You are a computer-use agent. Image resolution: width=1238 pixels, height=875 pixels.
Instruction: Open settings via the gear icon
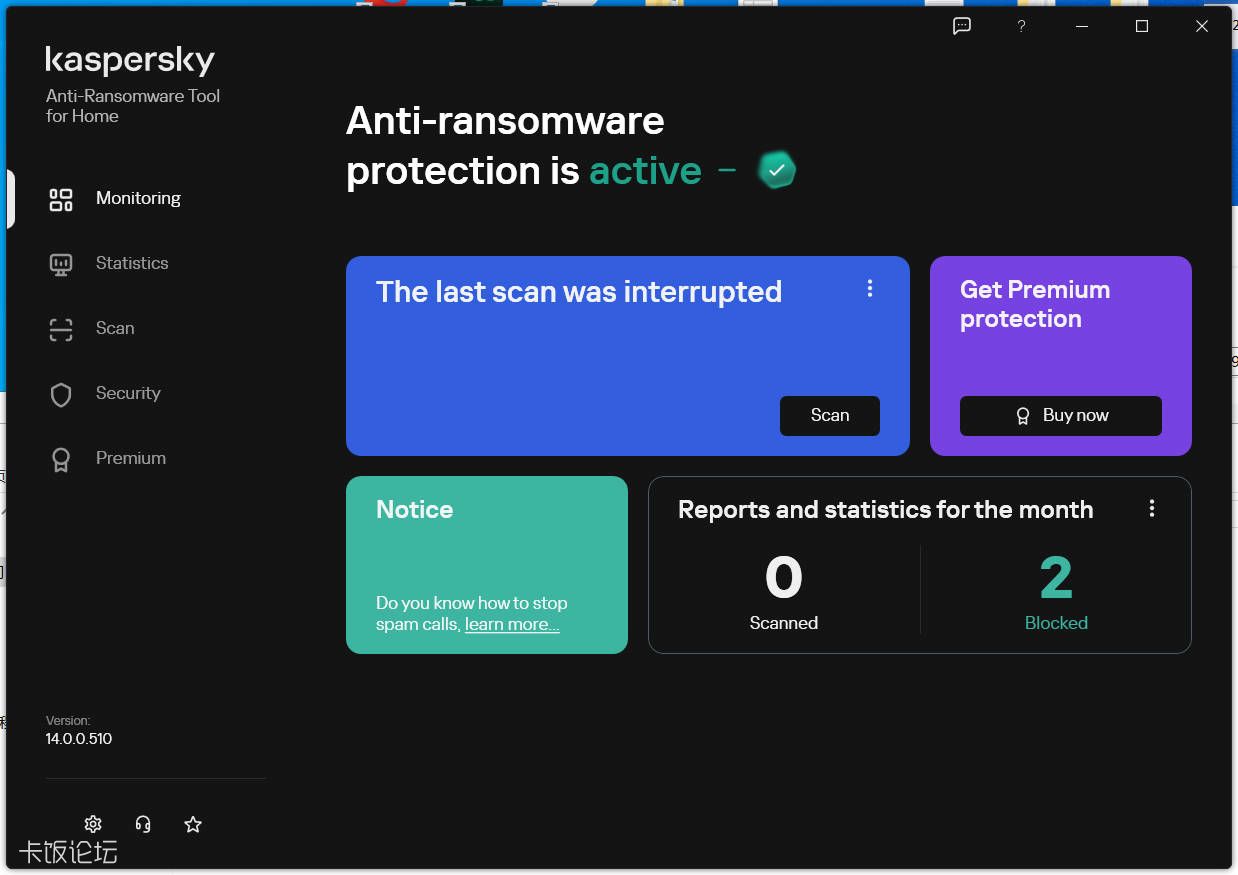point(93,824)
